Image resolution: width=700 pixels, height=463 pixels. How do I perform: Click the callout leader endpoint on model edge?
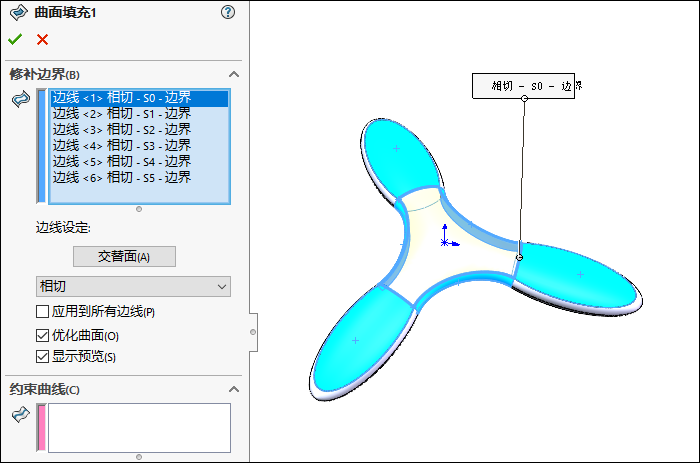pyautogui.click(x=519, y=257)
